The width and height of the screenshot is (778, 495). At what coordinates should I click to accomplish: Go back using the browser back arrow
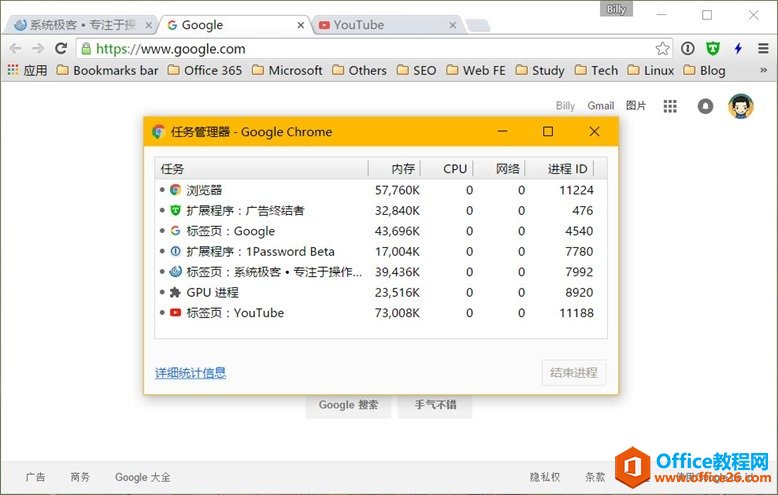coord(15,48)
